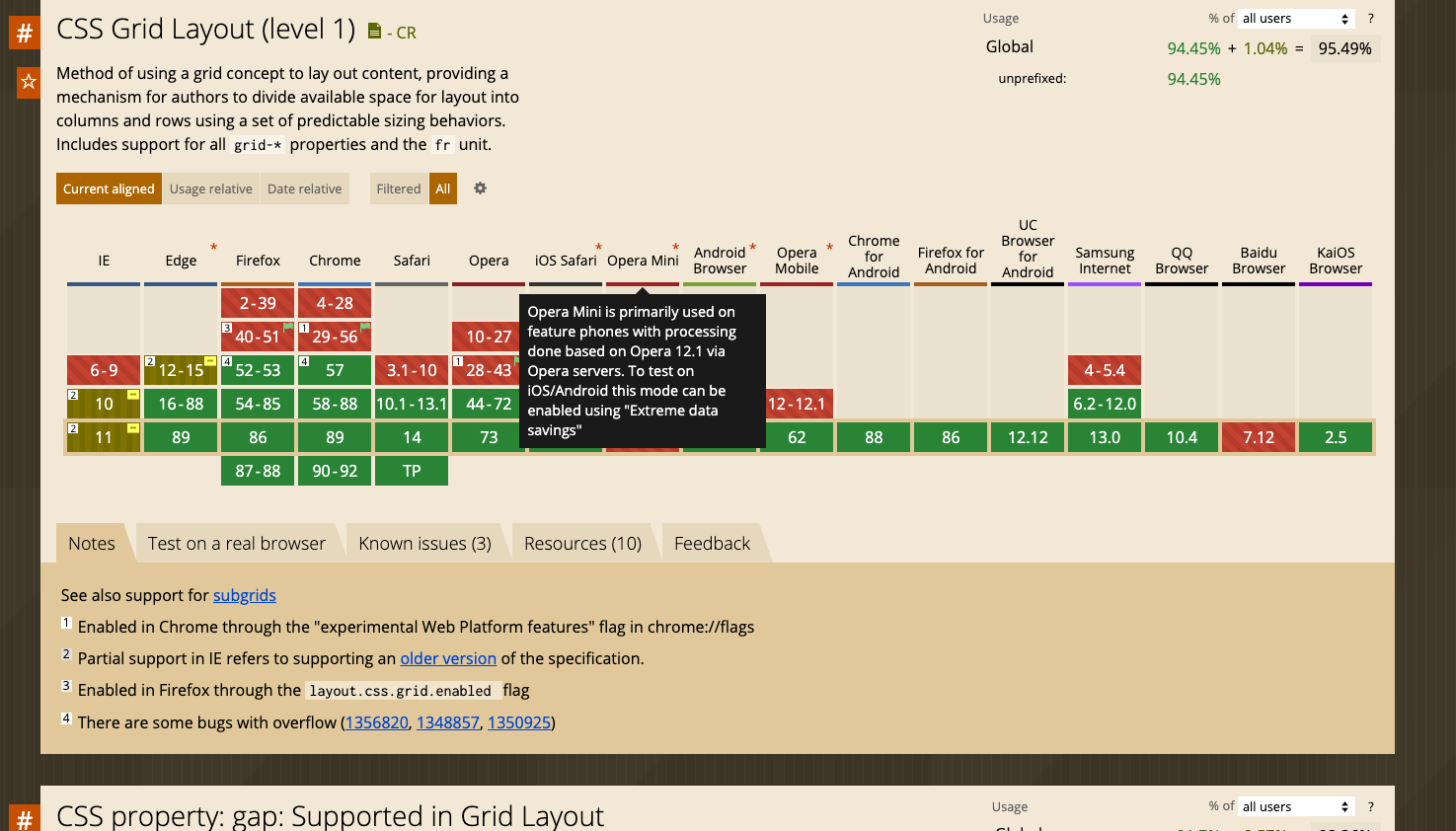
Task: Open the Notes tab
Action: point(92,543)
